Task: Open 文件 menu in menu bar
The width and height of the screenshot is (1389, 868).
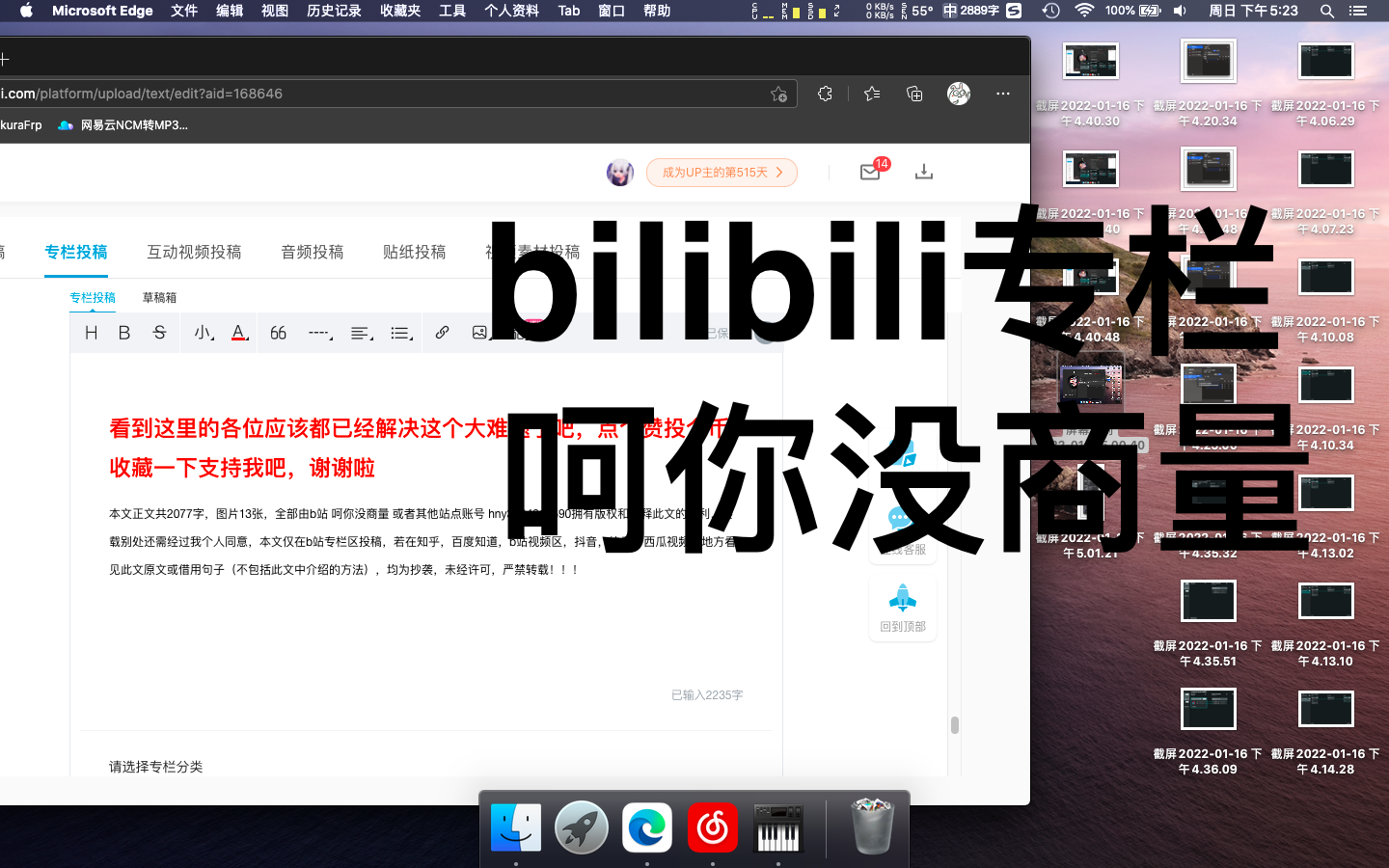Action: [184, 11]
